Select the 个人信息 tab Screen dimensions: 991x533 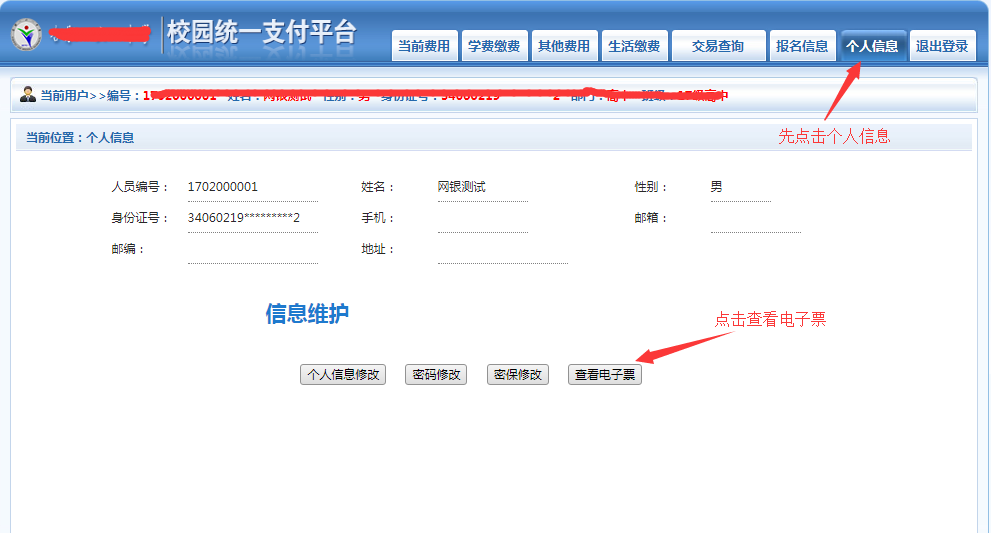tap(872, 46)
